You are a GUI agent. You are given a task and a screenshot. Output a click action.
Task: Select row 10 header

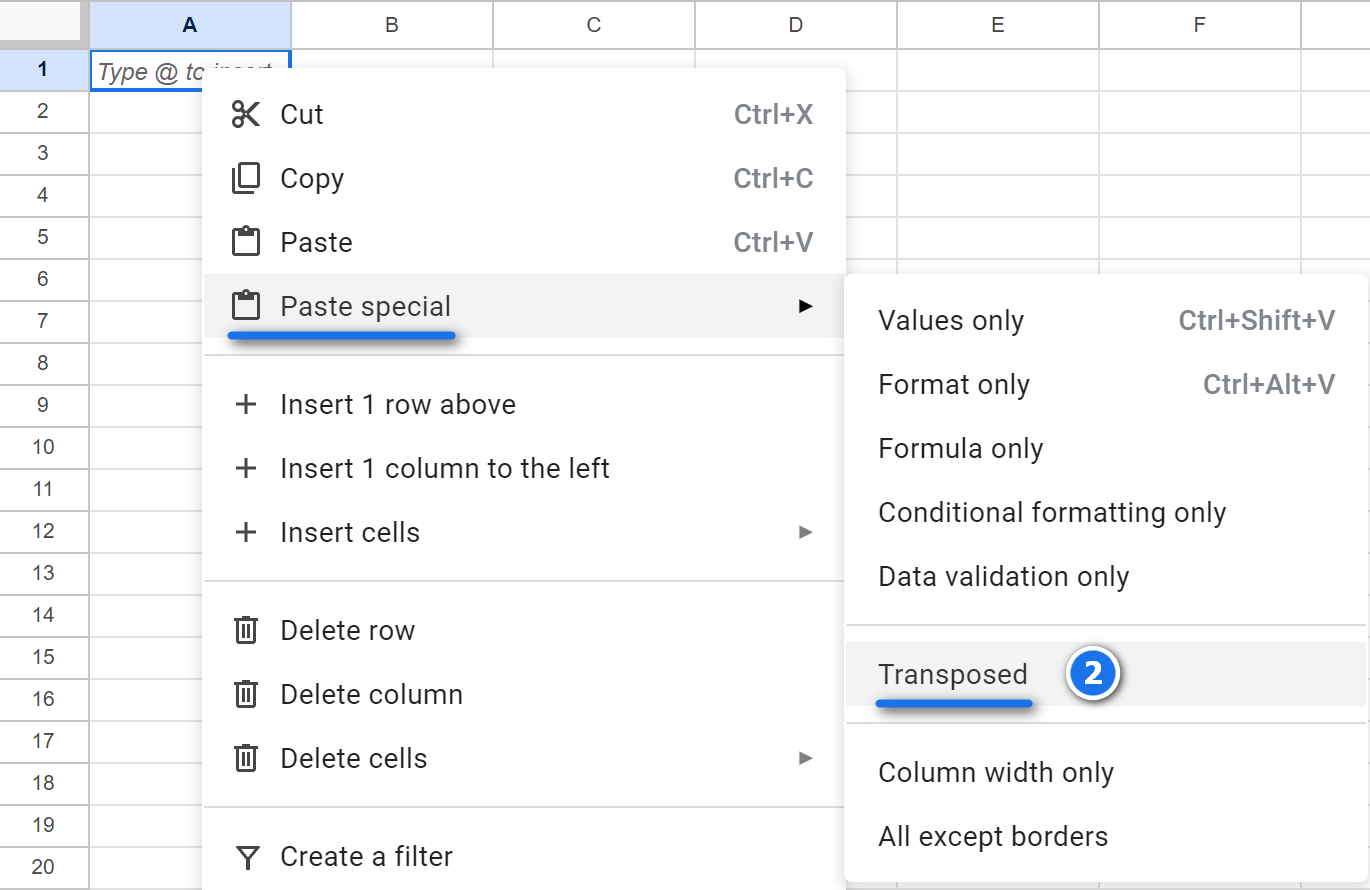[x=44, y=447]
